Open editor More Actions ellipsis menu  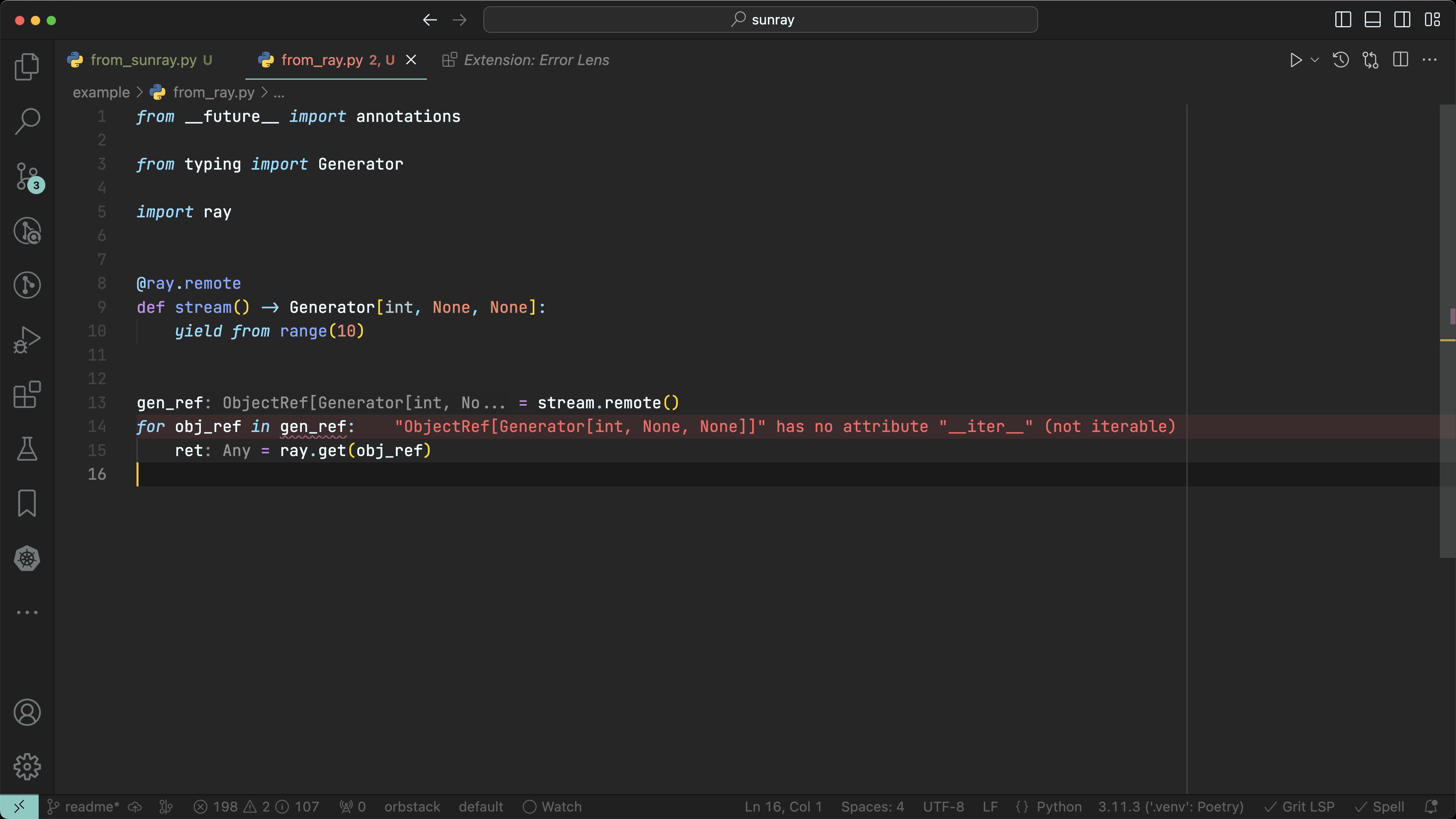tap(1430, 60)
